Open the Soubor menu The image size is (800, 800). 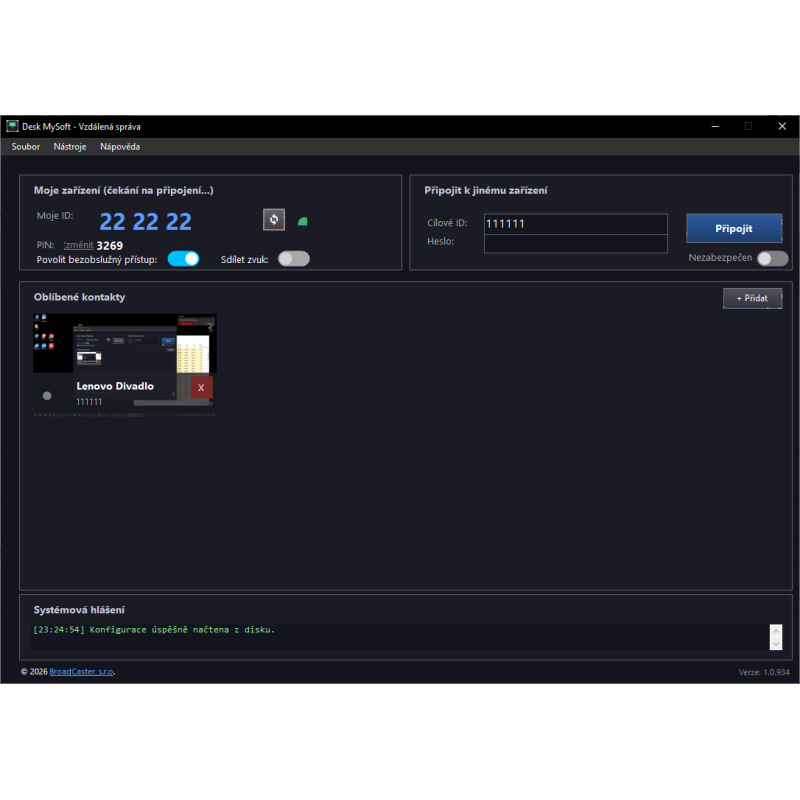tap(26, 146)
